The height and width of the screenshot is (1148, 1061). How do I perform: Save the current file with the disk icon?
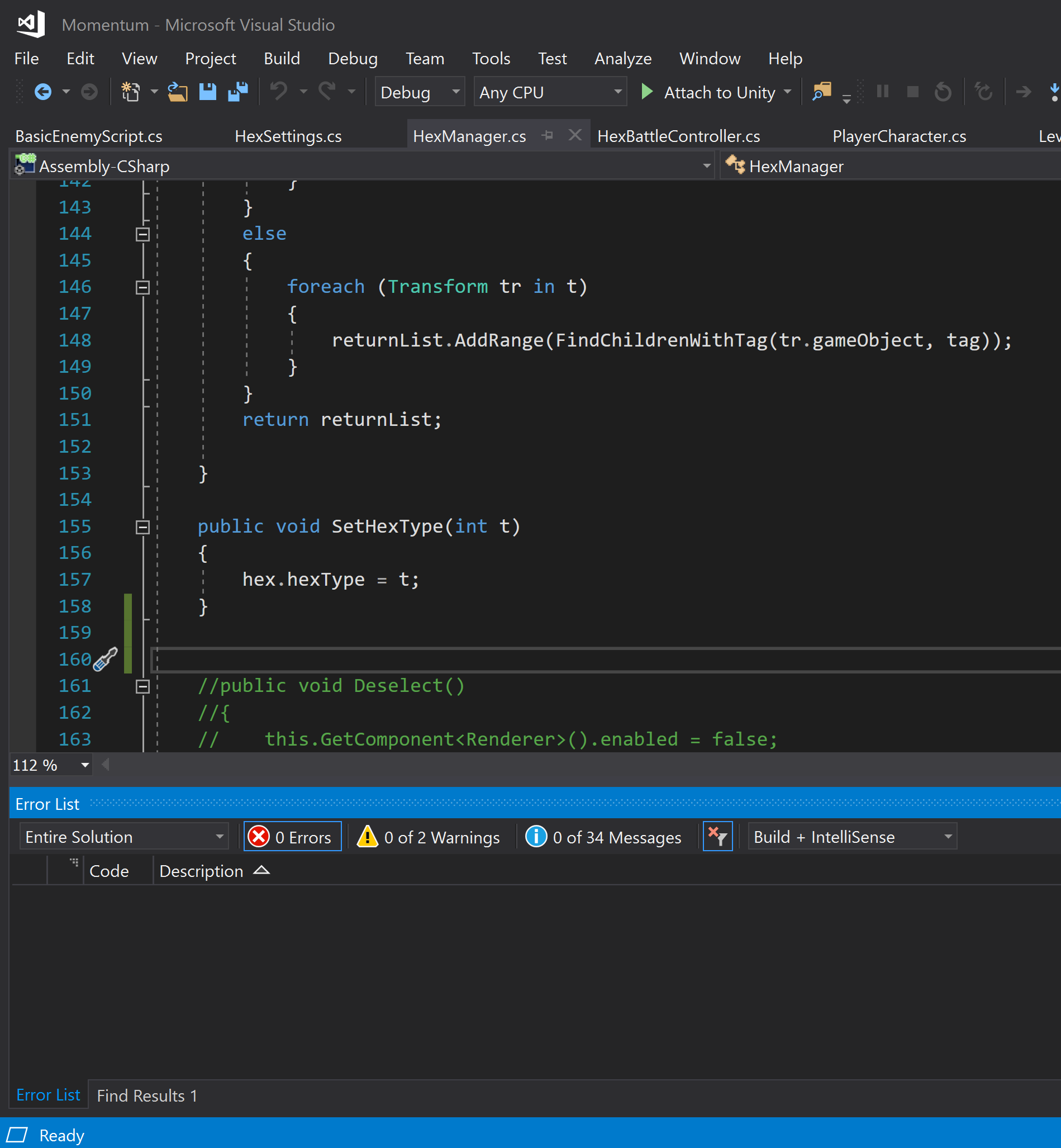coord(207,92)
